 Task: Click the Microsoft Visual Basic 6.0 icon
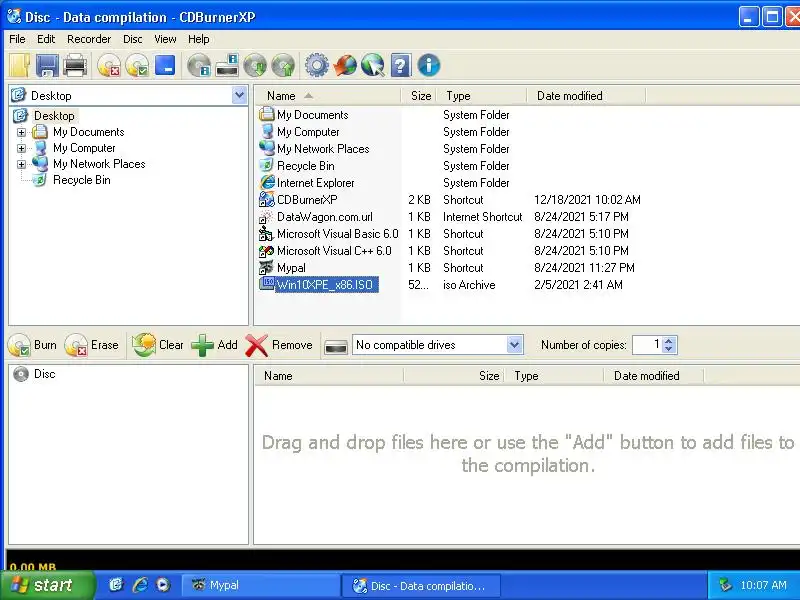(266, 234)
